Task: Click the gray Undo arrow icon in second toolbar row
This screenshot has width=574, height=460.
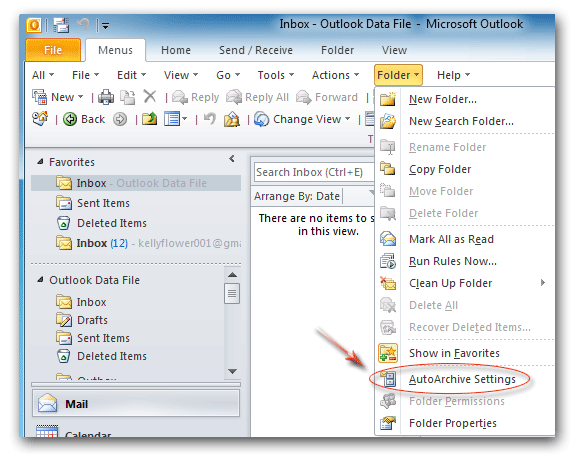Action: click(209, 119)
